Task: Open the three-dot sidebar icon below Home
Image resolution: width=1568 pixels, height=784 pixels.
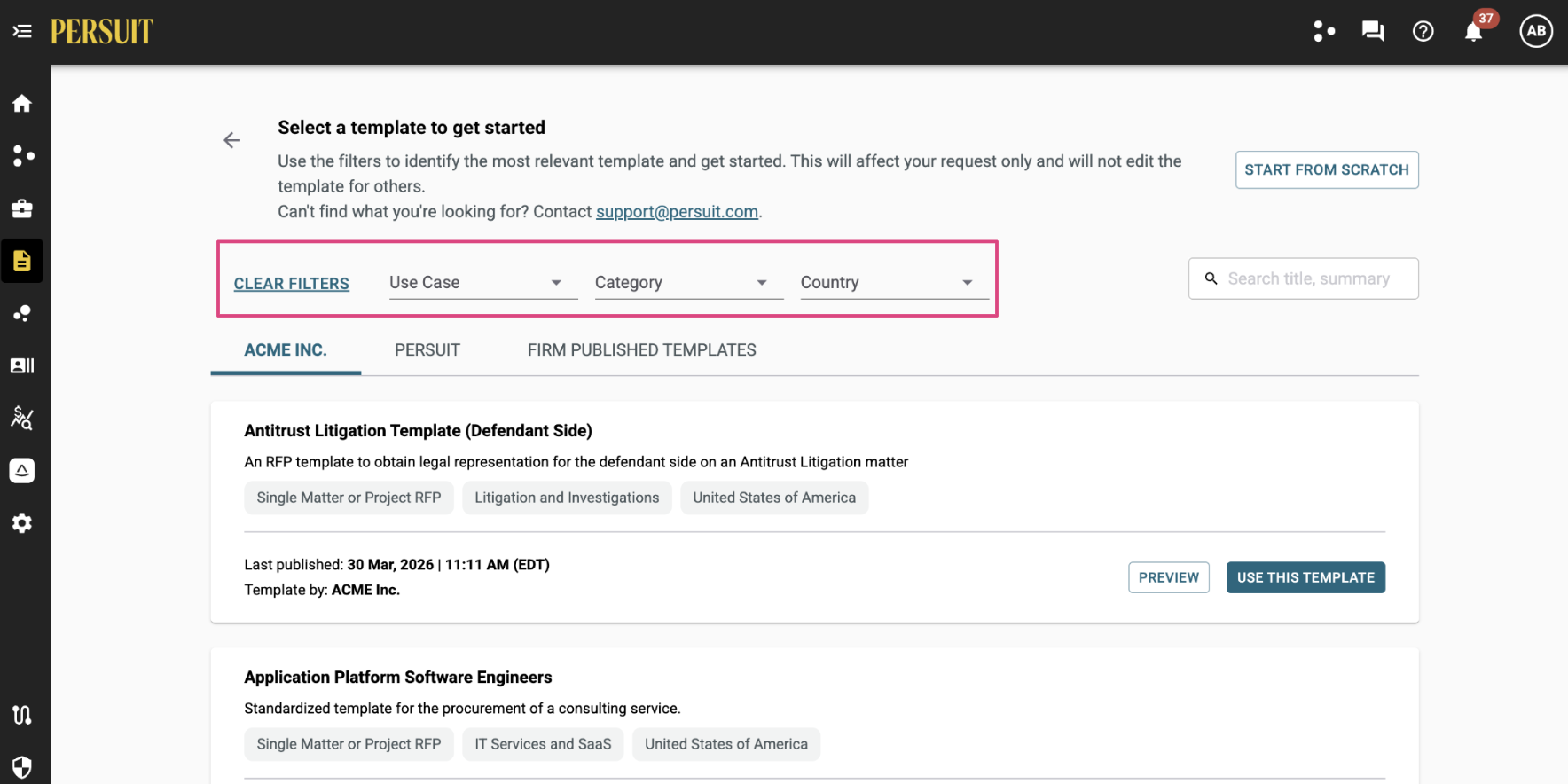Action: coord(22,156)
